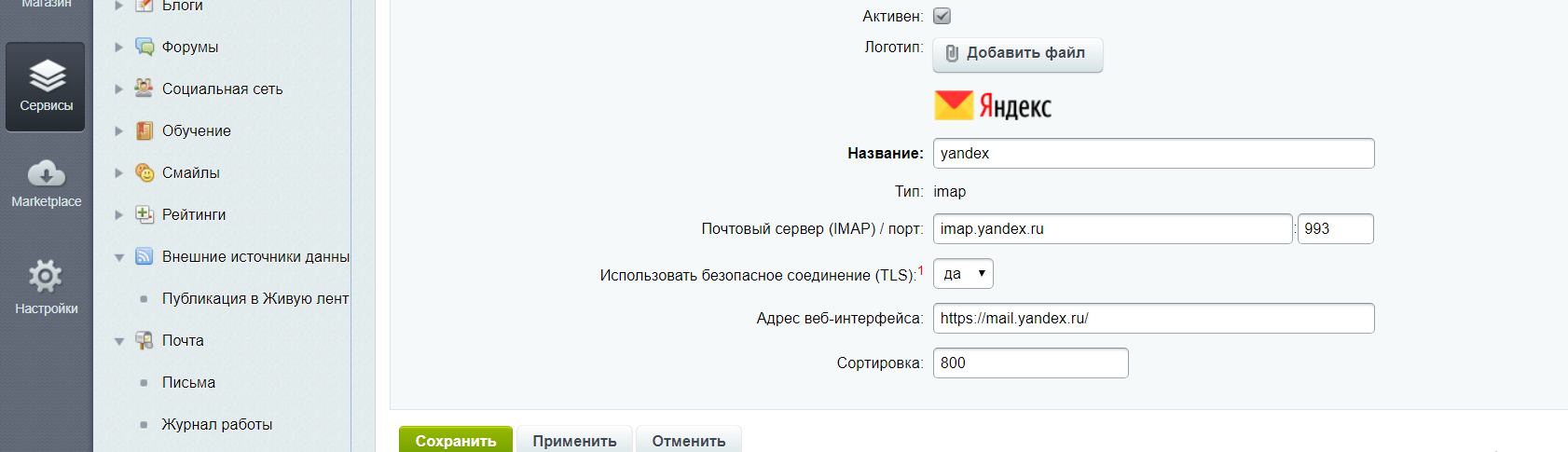The image size is (1568, 452).
Task: Click the Обучение book icon
Action: click(144, 130)
